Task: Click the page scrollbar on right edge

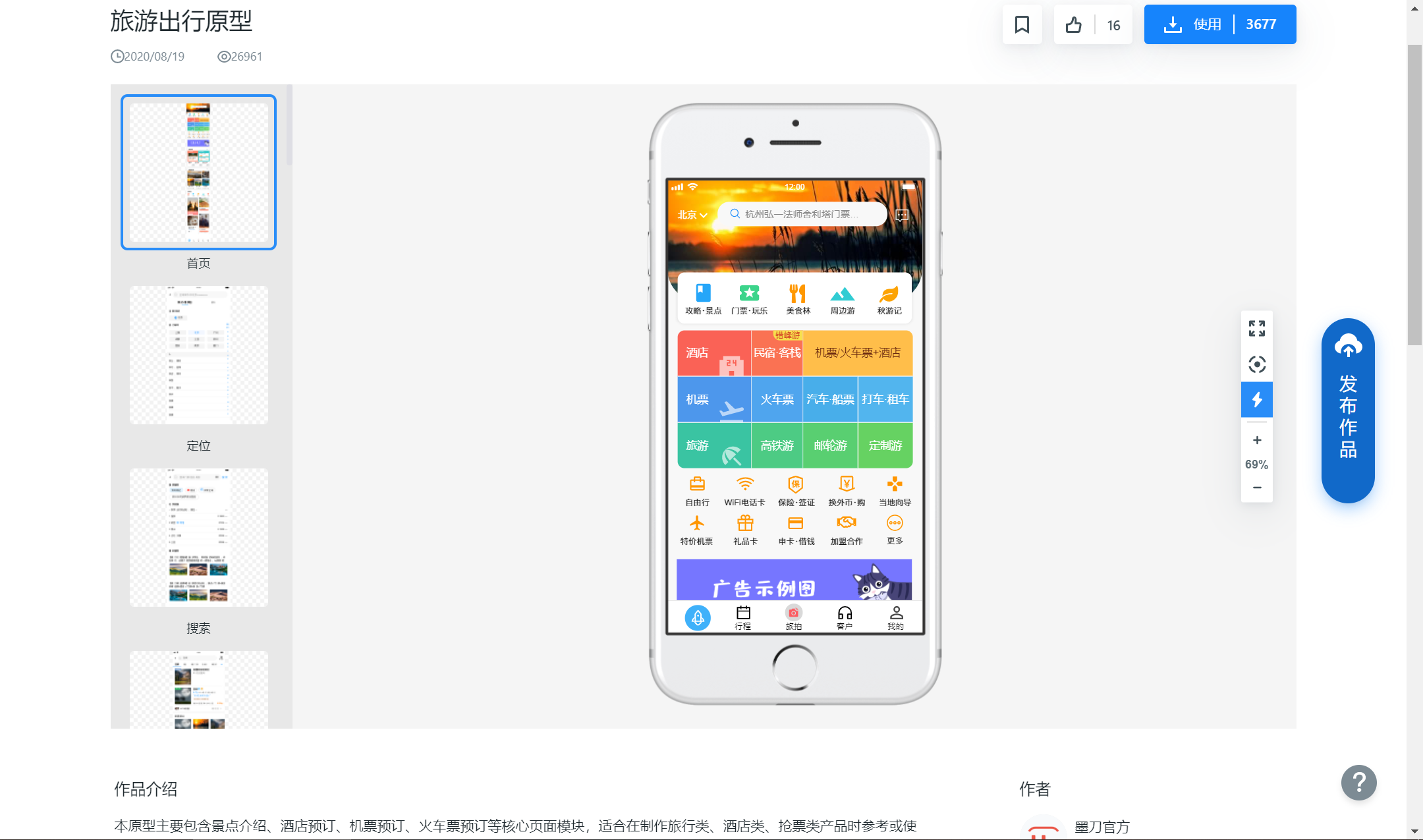Action: (1414, 194)
